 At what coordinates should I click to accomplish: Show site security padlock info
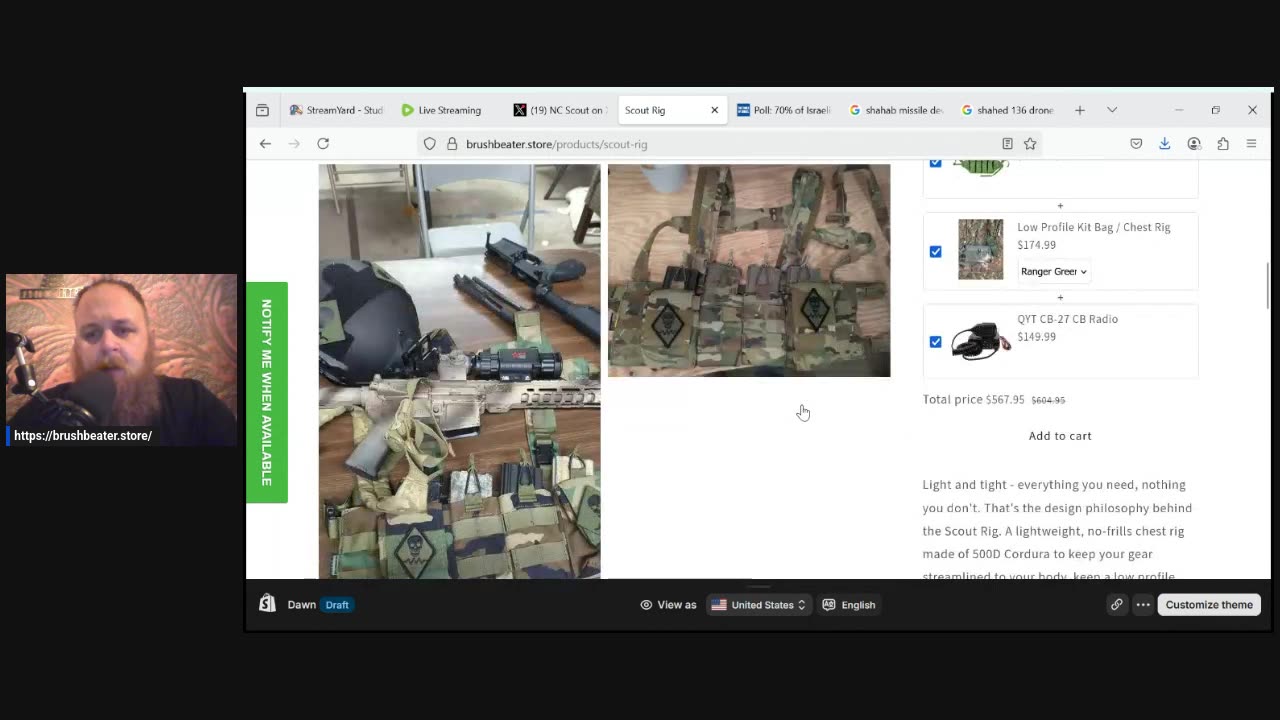[x=452, y=144]
